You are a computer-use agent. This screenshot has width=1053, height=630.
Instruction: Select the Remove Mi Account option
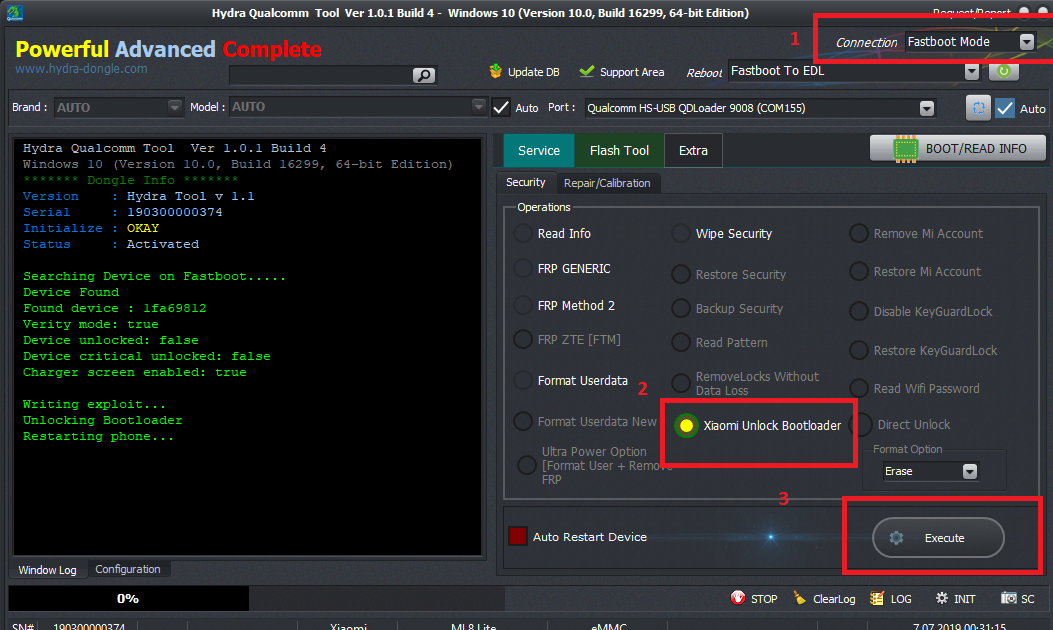pos(859,233)
